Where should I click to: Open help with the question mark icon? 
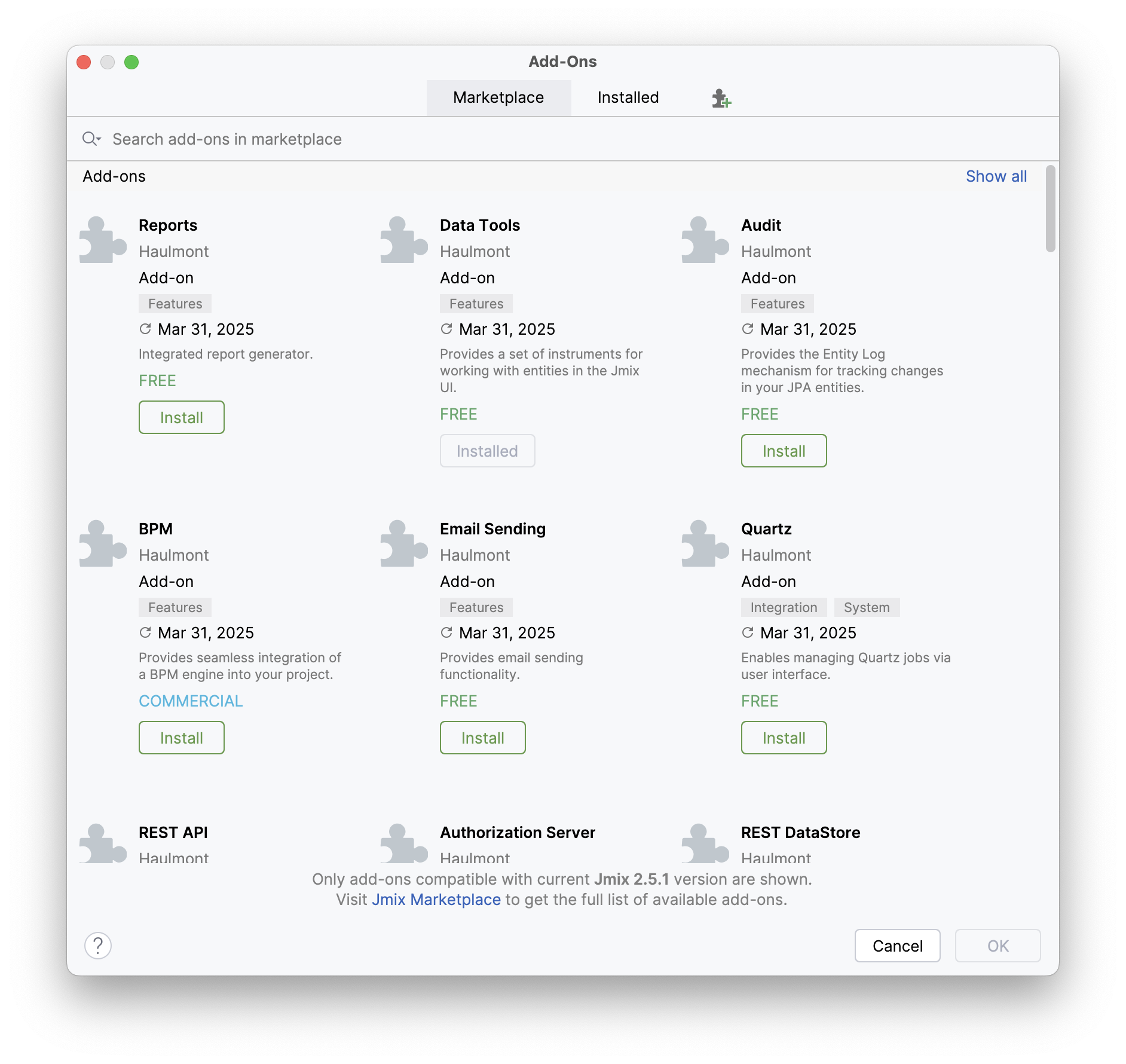click(98, 946)
